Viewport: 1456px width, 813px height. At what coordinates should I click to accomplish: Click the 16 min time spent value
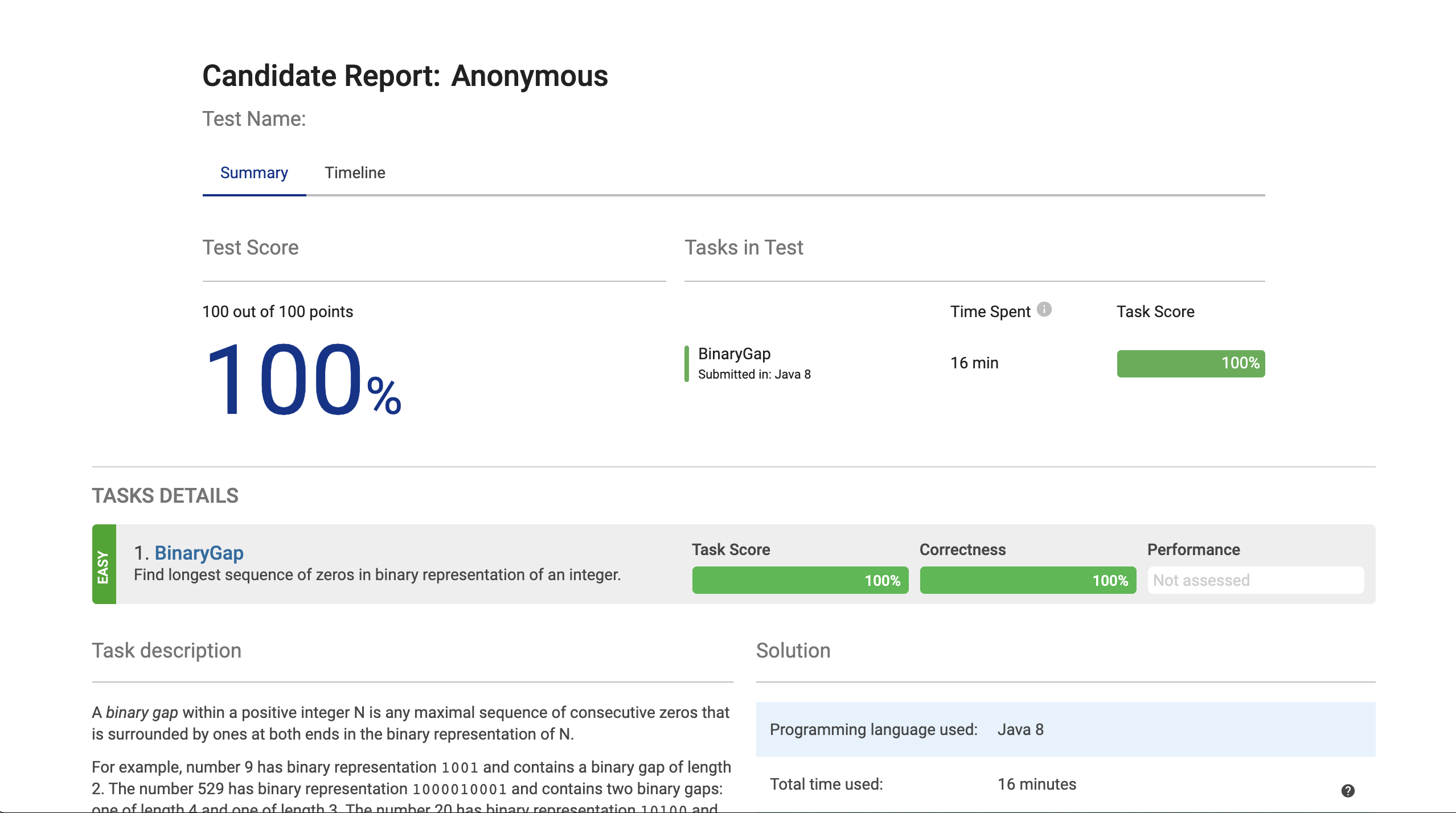coord(974,363)
